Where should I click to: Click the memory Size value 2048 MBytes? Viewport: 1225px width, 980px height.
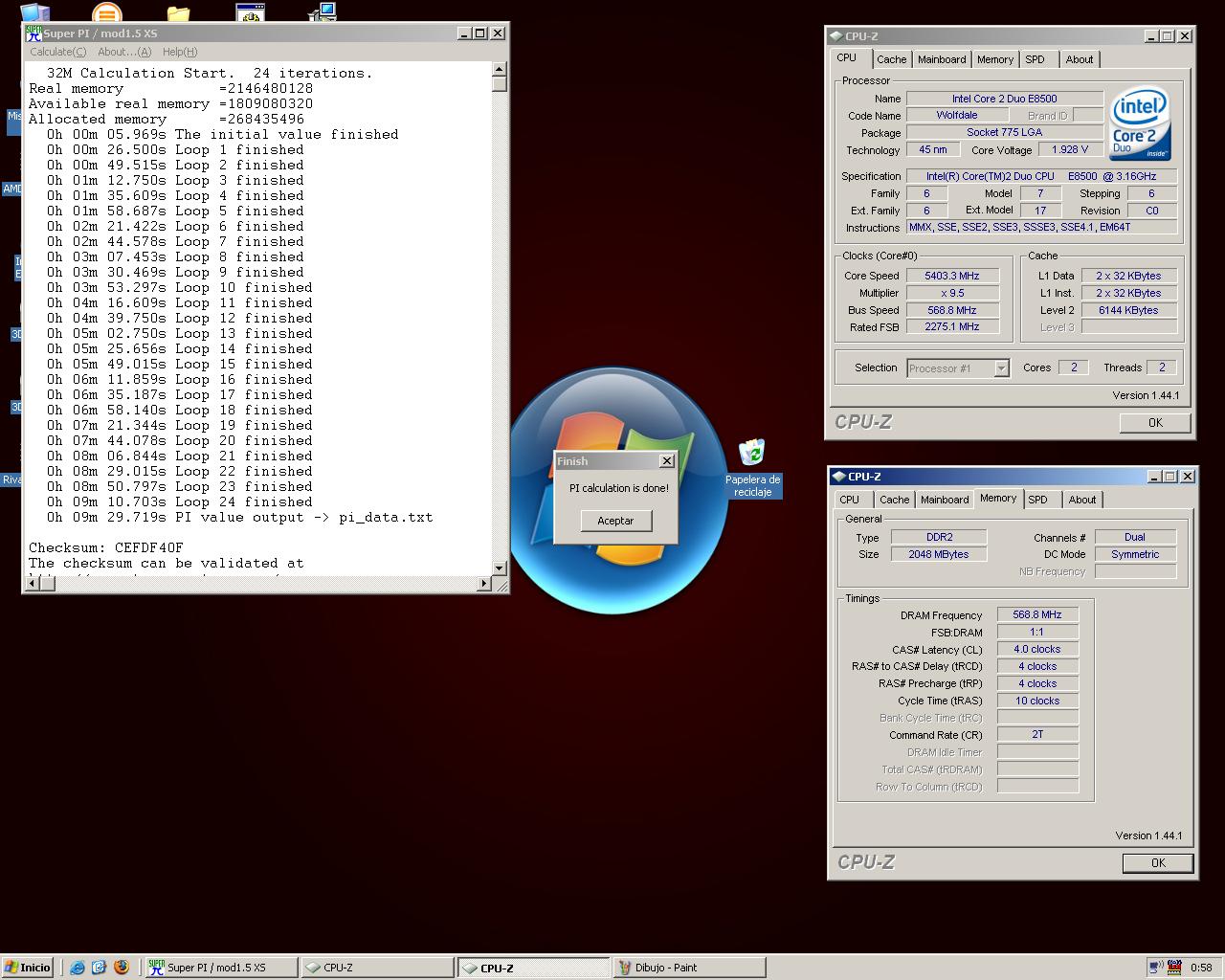click(x=938, y=554)
